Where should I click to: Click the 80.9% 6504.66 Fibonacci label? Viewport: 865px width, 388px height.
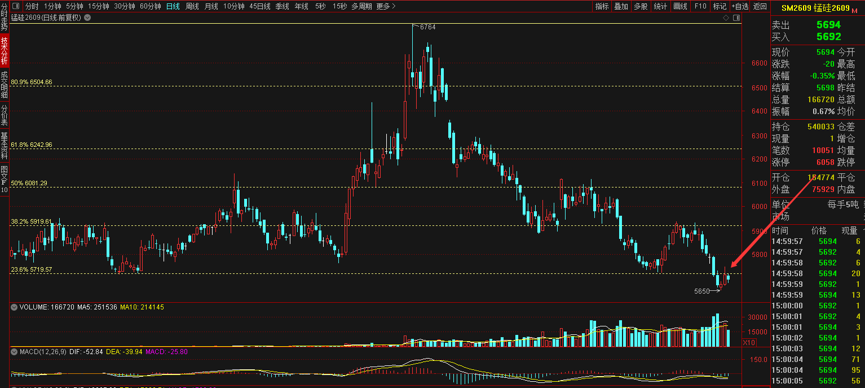click(x=31, y=82)
